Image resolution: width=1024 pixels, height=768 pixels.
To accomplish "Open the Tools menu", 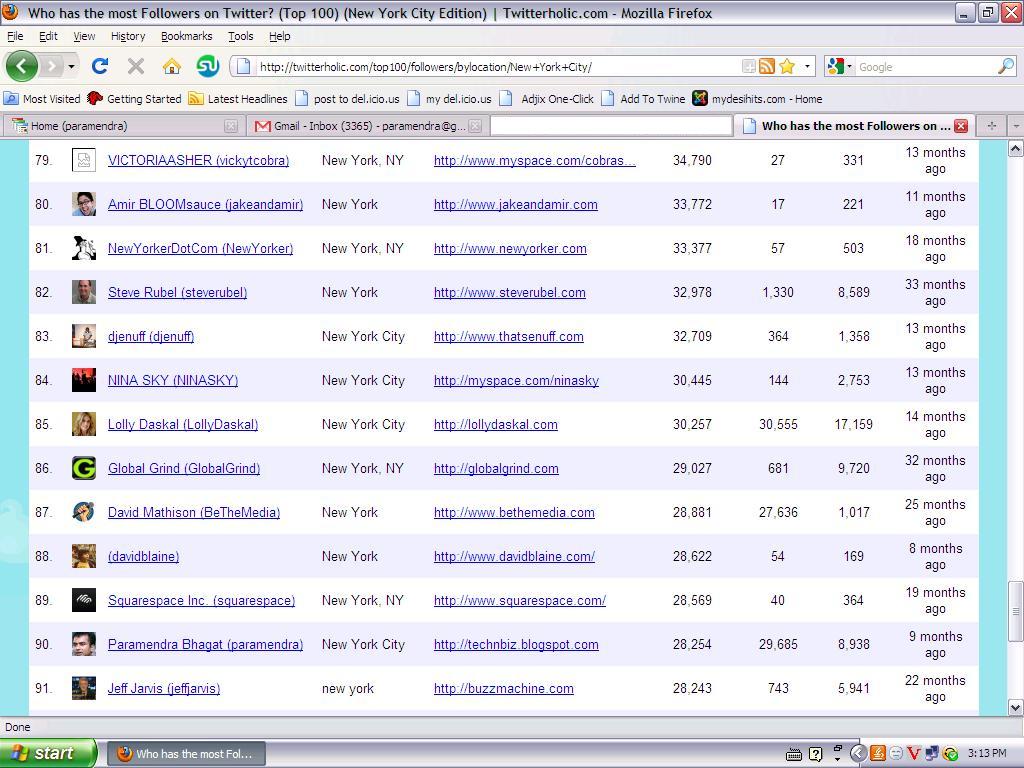I will coord(240,36).
